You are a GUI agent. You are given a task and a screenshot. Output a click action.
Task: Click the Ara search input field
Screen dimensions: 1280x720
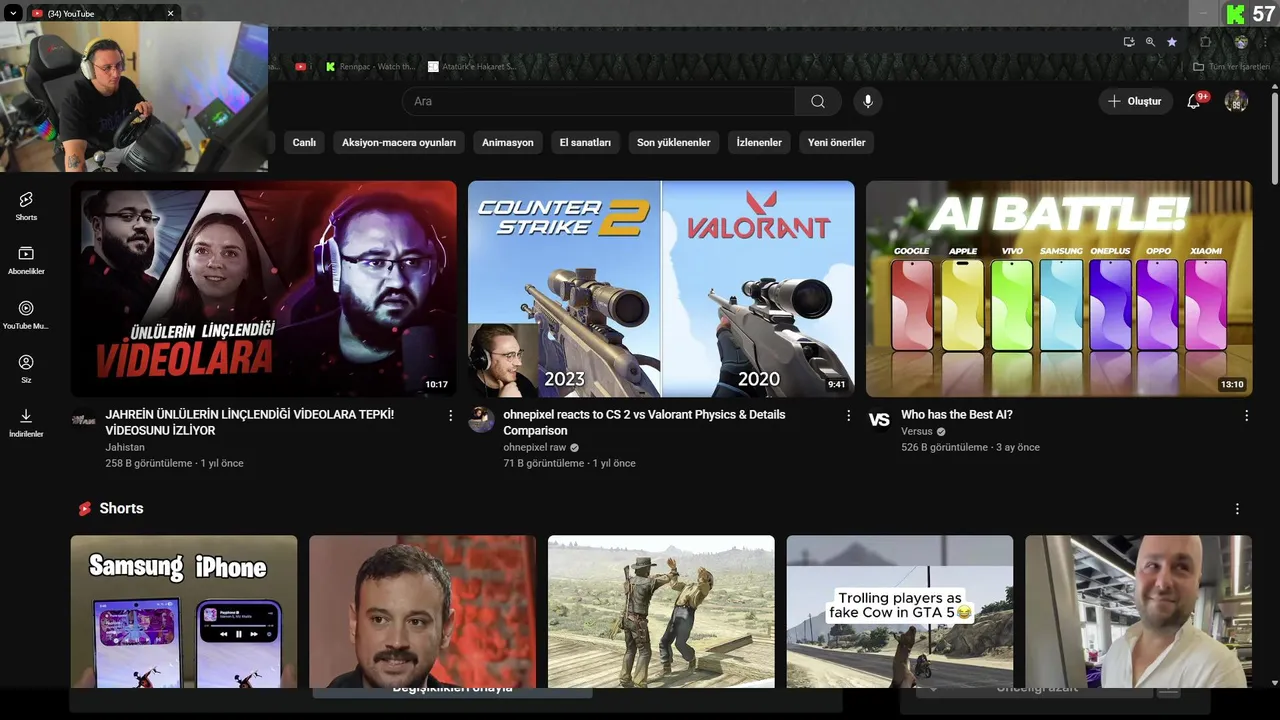coord(598,101)
